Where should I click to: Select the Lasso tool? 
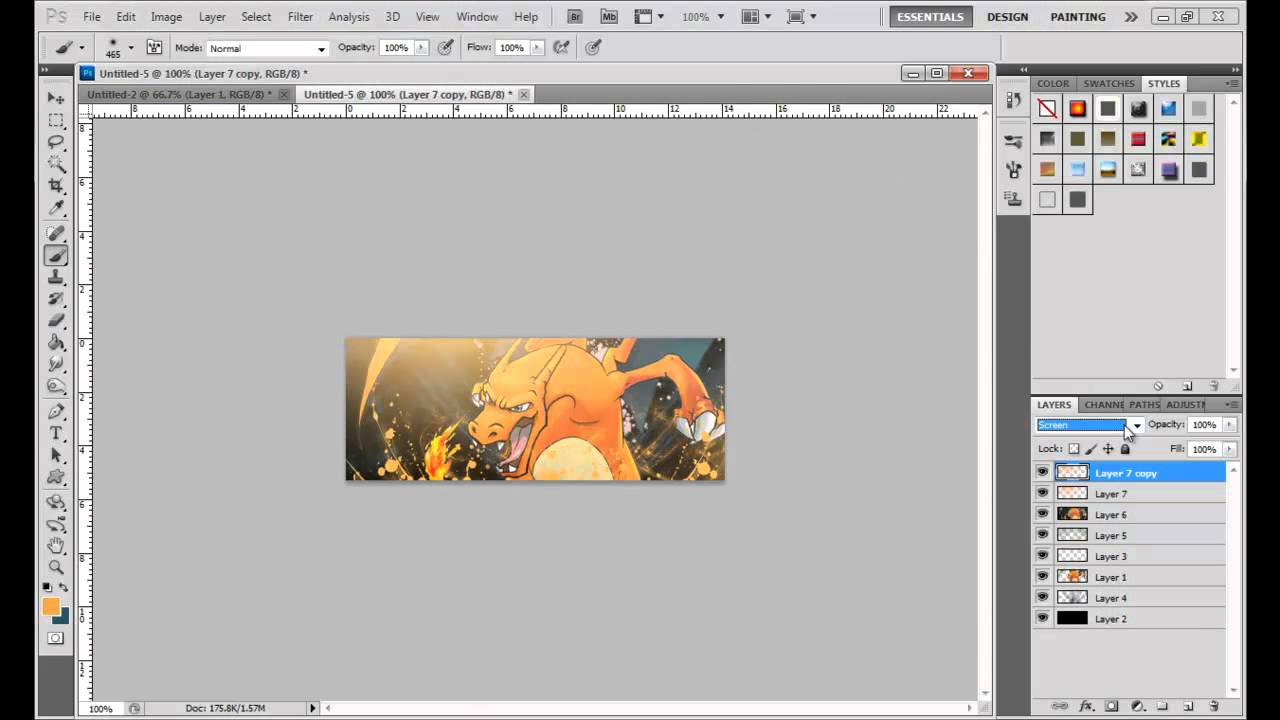[x=56, y=142]
